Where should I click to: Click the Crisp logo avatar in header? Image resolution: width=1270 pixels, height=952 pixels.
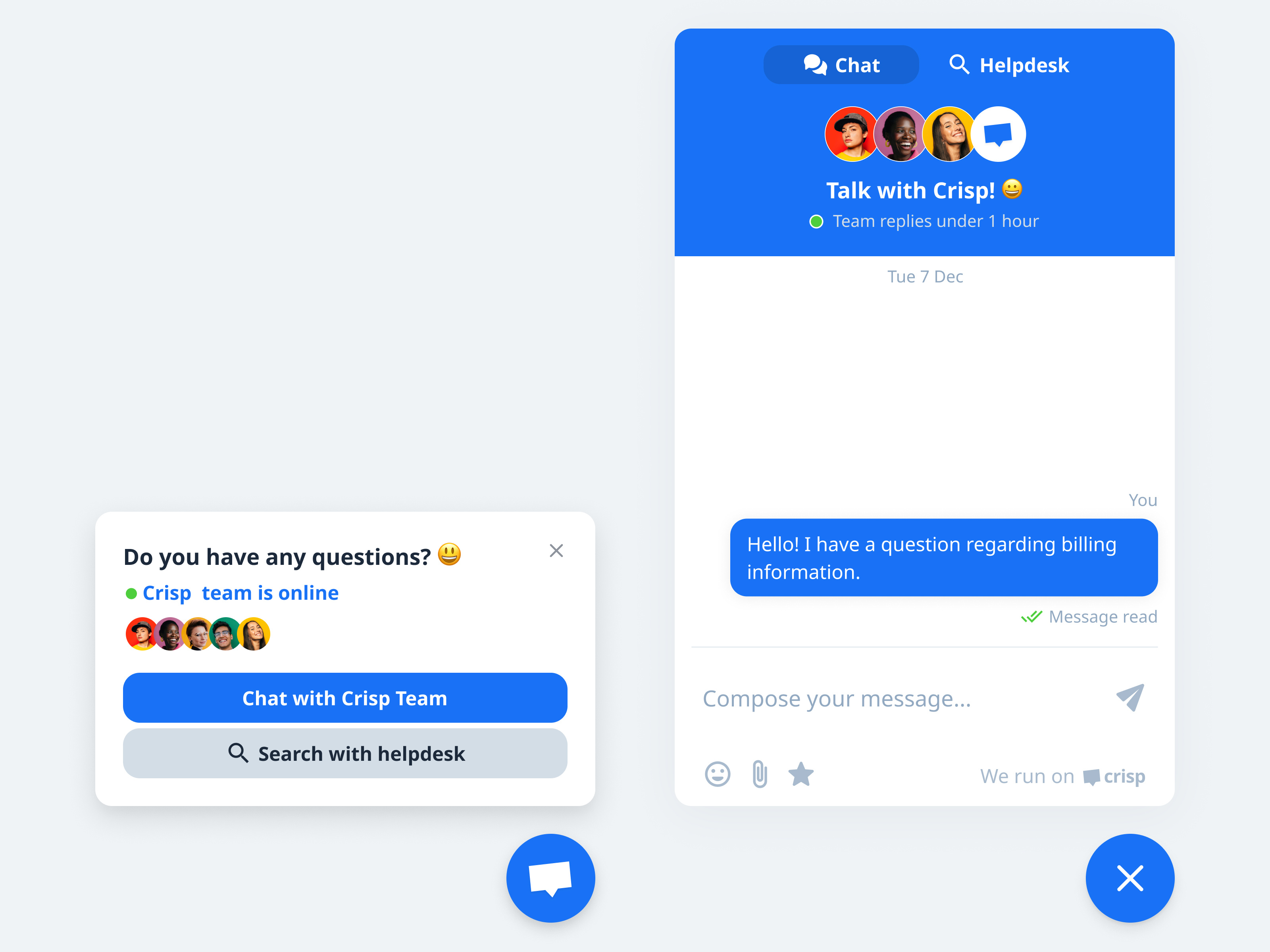999,134
